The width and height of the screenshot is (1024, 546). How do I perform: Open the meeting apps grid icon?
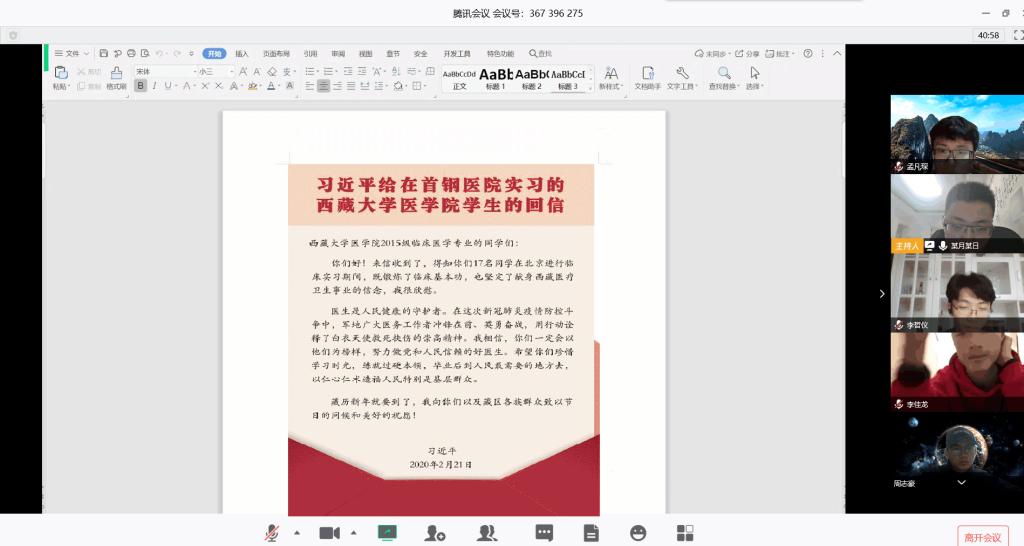point(685,533)
